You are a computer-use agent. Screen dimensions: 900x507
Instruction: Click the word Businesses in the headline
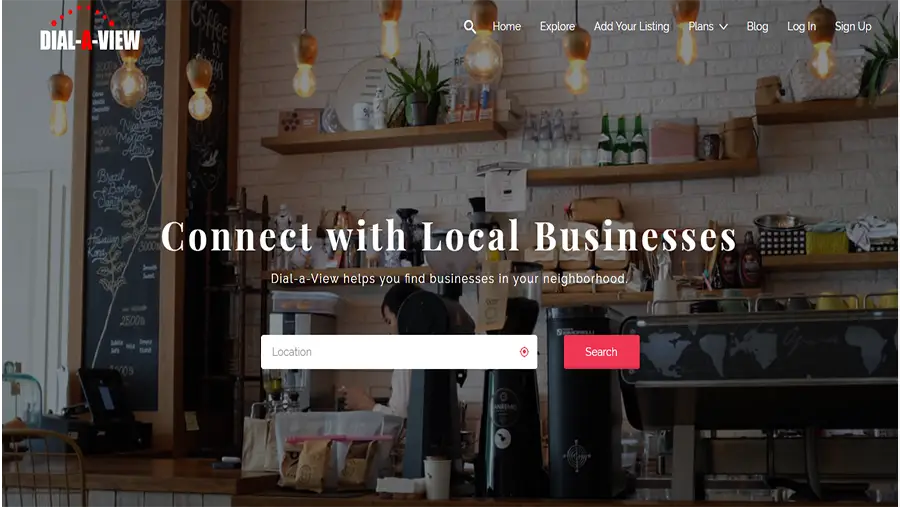coord(635,236)
